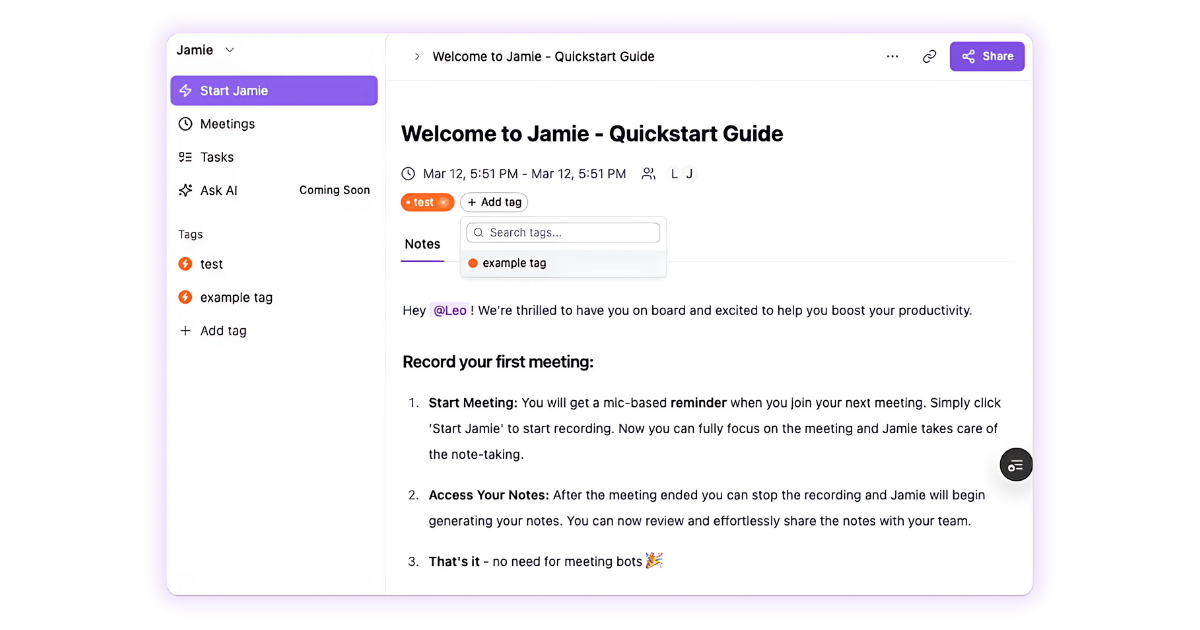The image size is (1200, 630).
Task: Click the main Quickstart Guide heading
Action: 592,134
